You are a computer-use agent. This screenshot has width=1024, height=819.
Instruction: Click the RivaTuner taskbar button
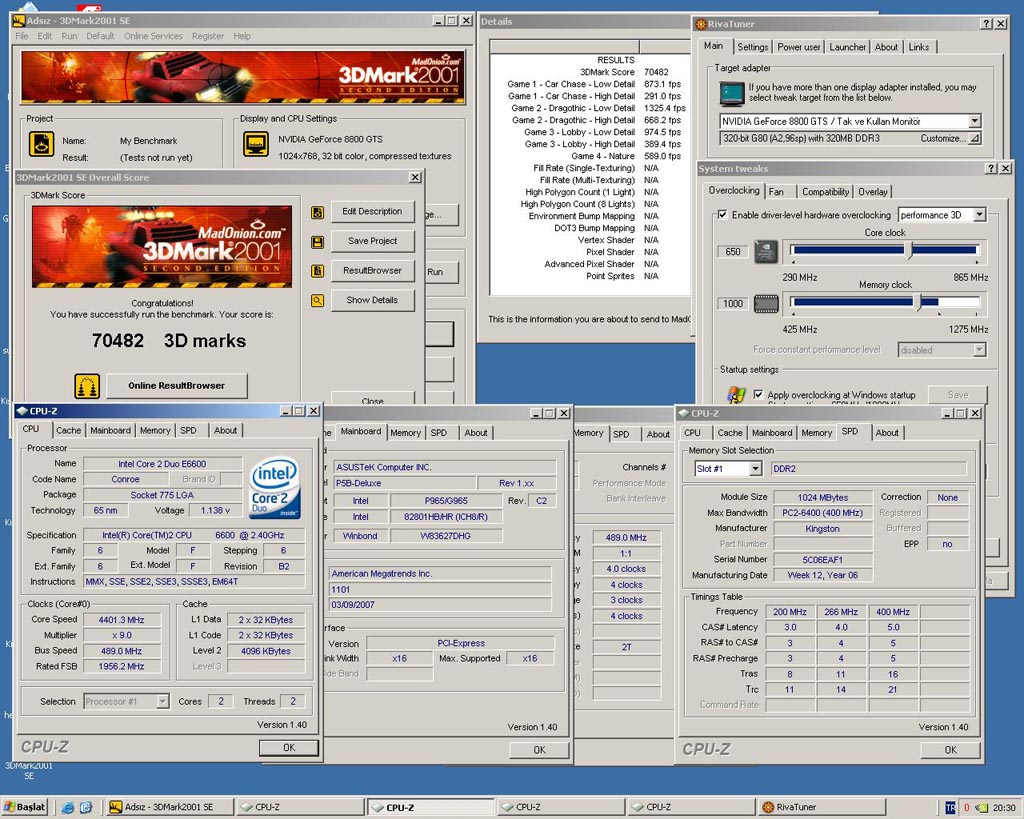822,807
